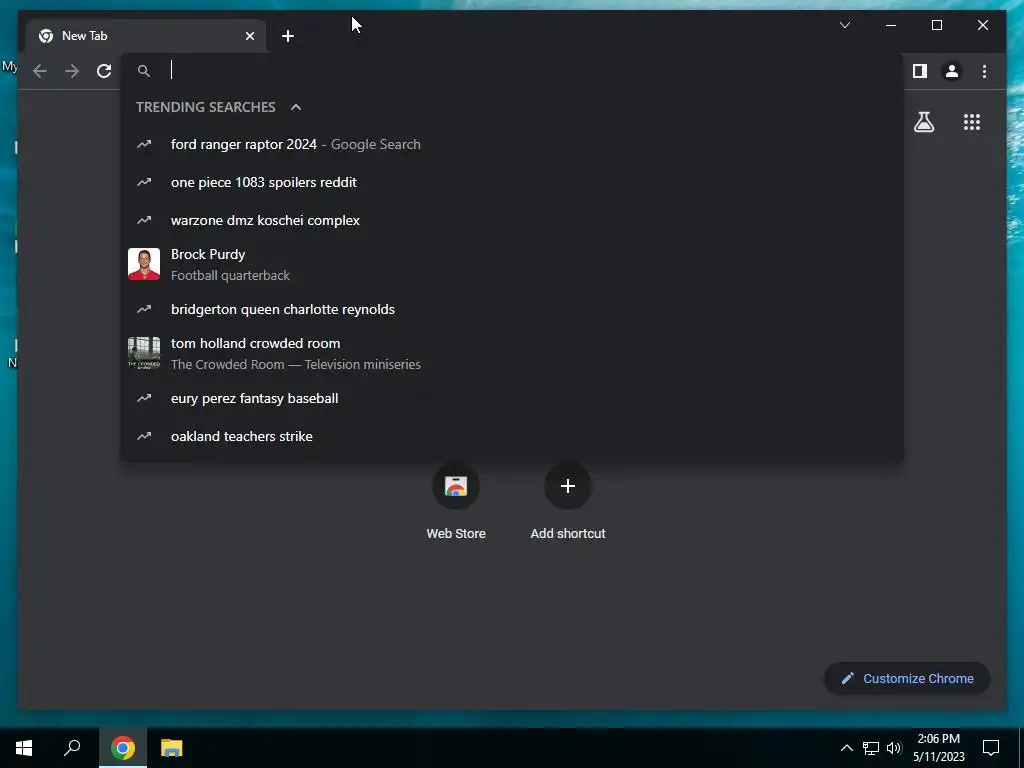Select the tom holland crowded room suggestion
Screen dimensions: 1024x768
coord(513,353)
